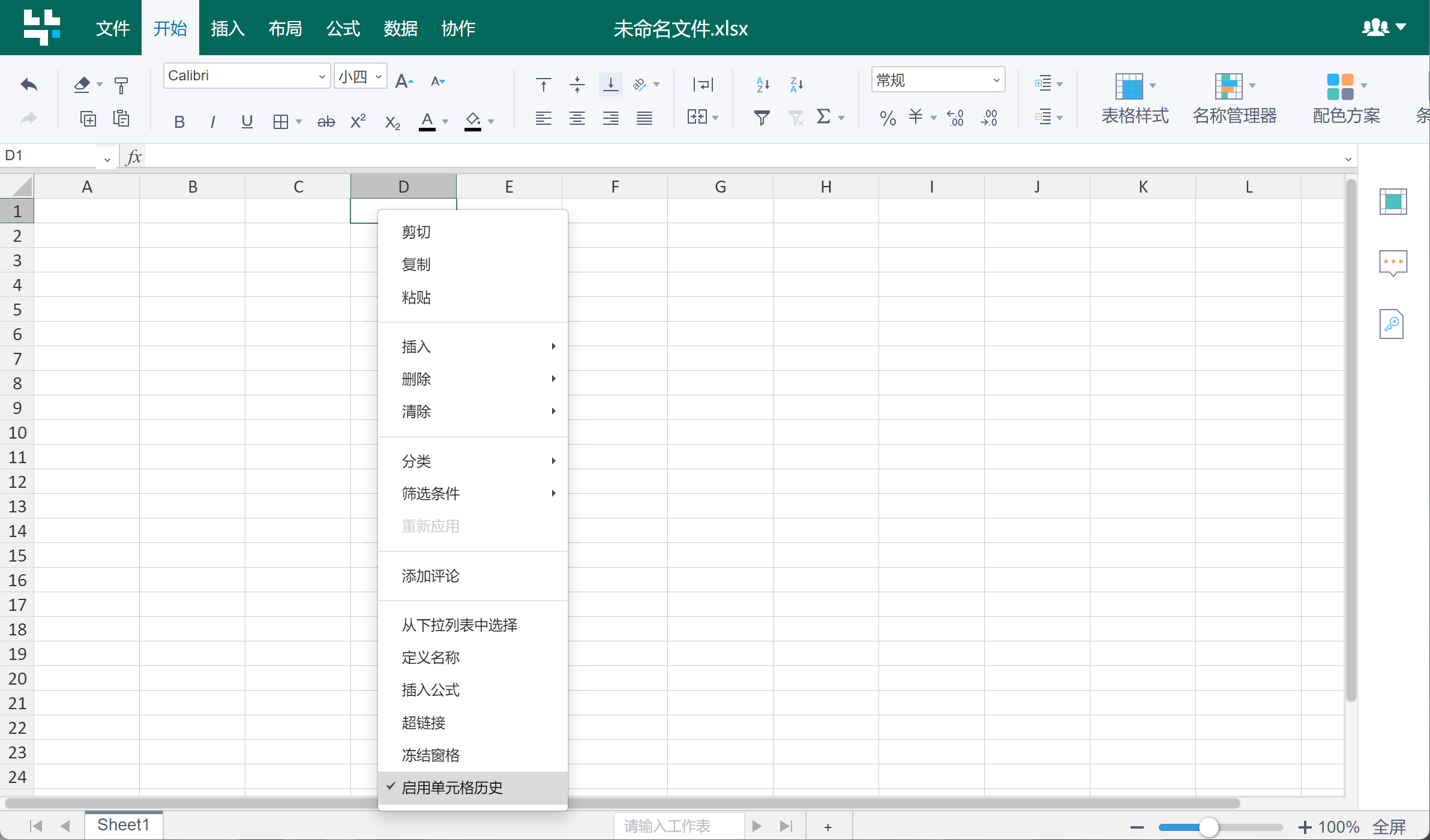Click the vertical scrollbar
Screen dimensions: 1430x840
point(1351,441)
